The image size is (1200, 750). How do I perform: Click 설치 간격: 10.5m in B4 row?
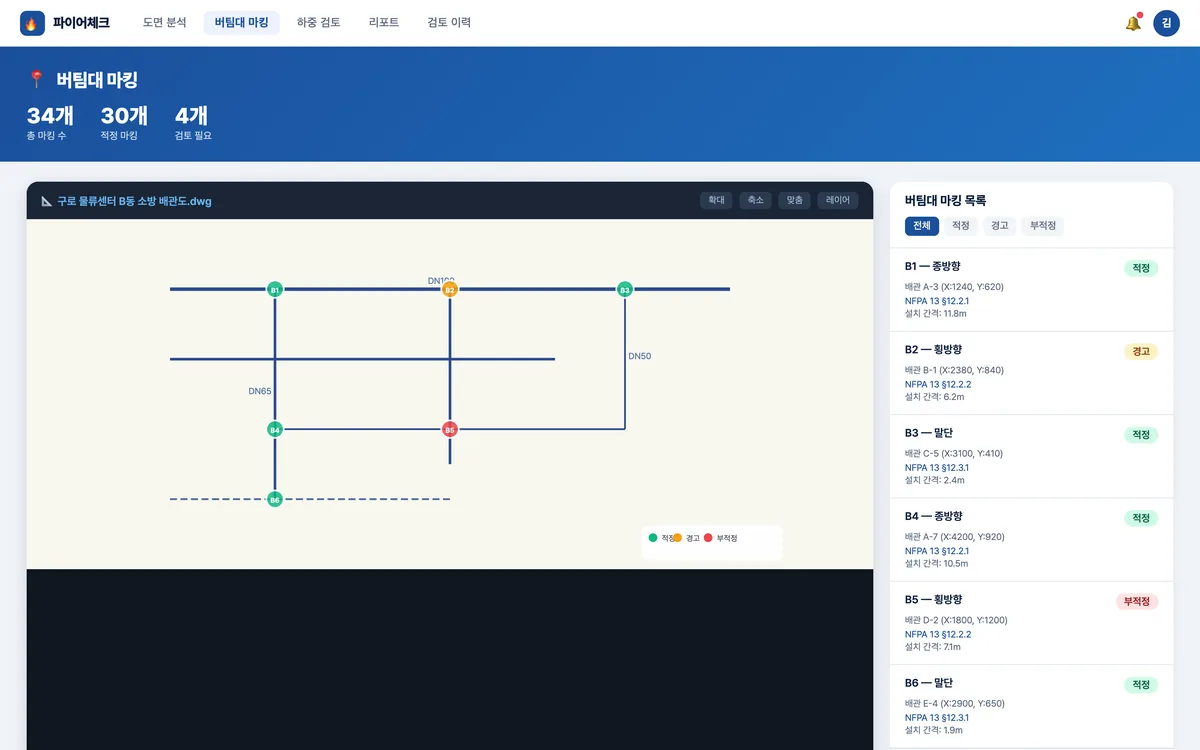937,564
